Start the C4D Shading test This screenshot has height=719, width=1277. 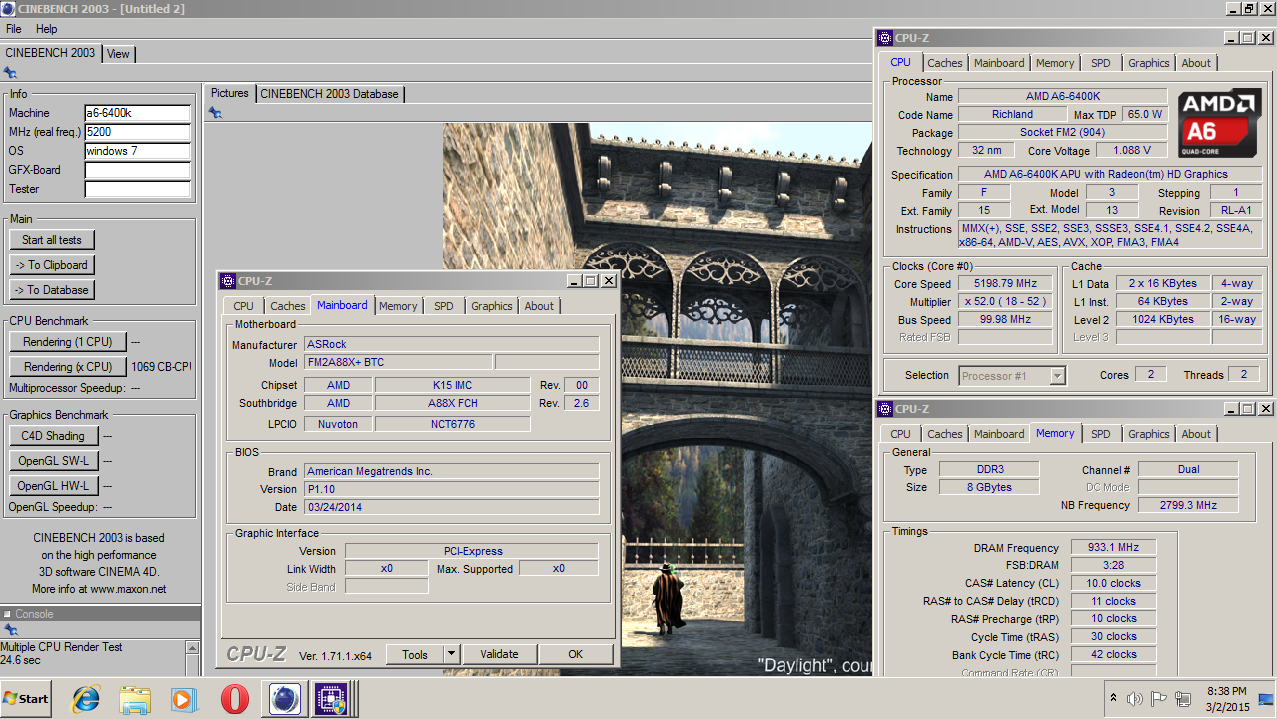[x=54, y=436]
